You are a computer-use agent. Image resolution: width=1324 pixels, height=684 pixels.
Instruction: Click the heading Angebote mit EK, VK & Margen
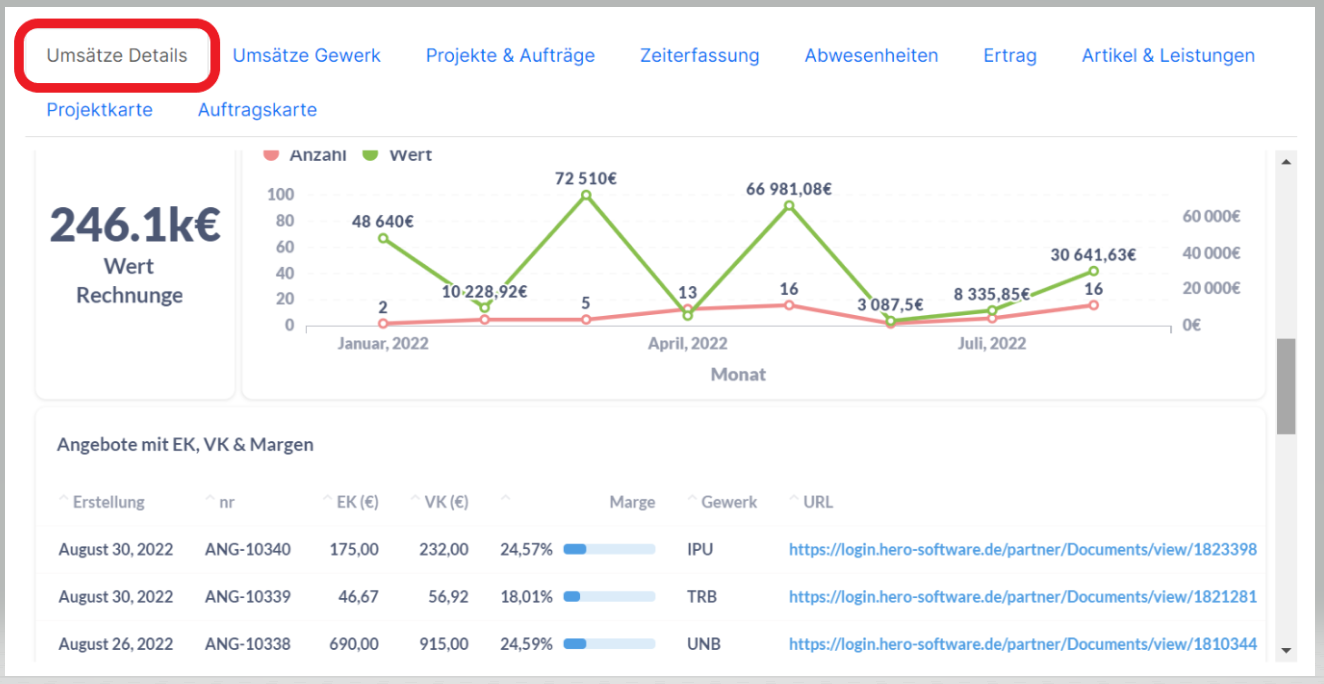pos(186,445)
